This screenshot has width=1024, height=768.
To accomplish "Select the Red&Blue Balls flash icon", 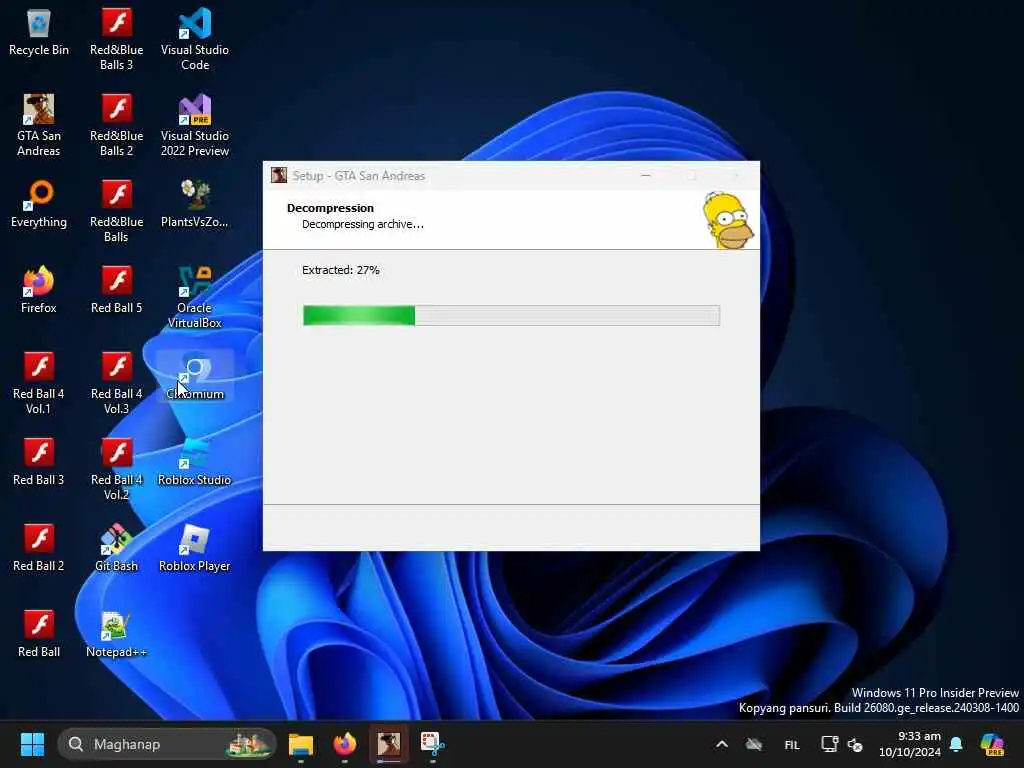I will coord(116,212).
